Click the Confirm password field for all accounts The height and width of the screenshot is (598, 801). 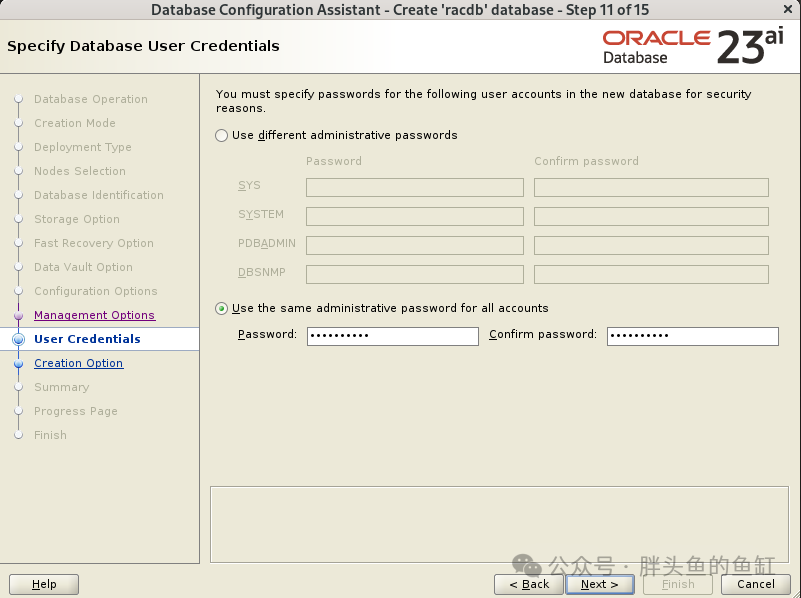[692, 336]
